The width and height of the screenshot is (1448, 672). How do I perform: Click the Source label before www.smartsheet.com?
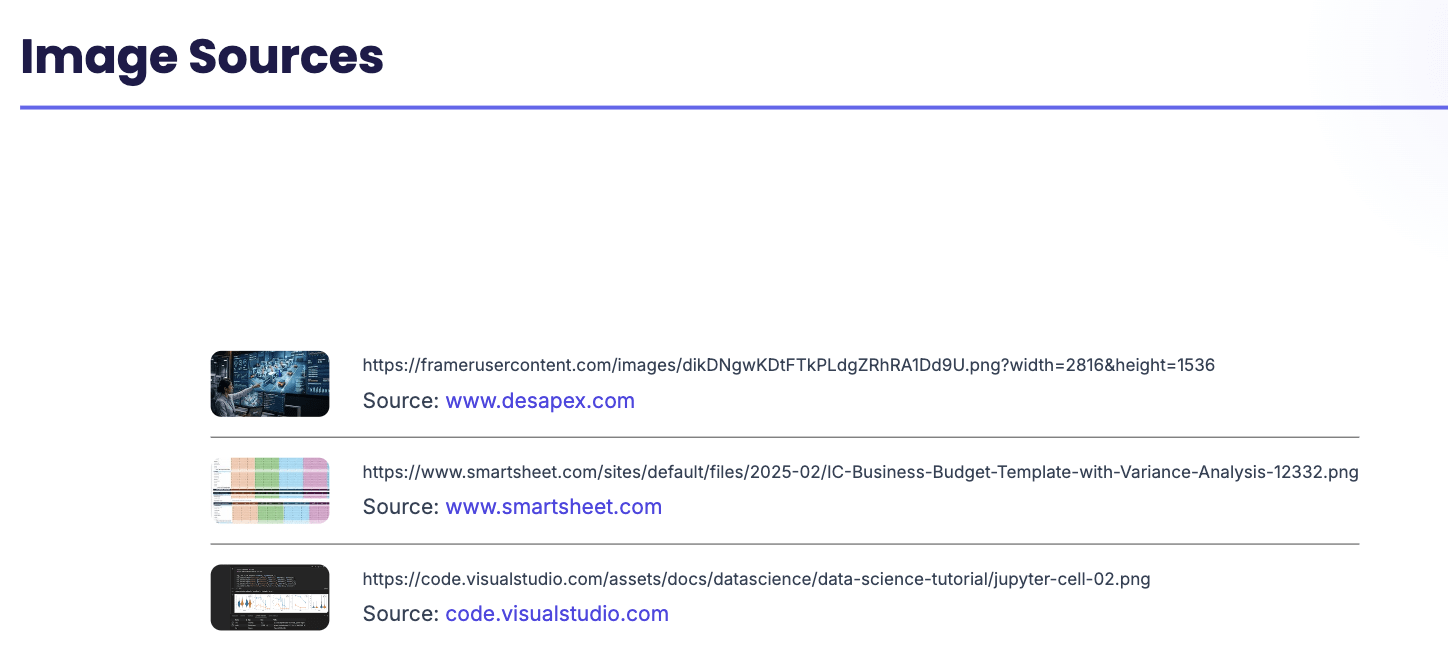click(x=400, y=507)
